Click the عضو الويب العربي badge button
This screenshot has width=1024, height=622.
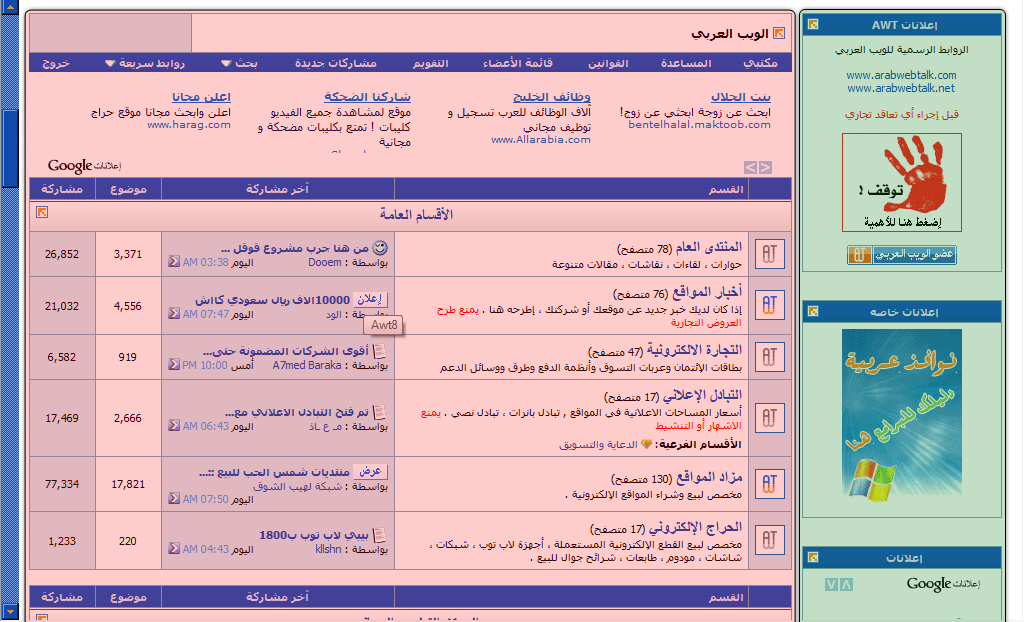[902, 254]
